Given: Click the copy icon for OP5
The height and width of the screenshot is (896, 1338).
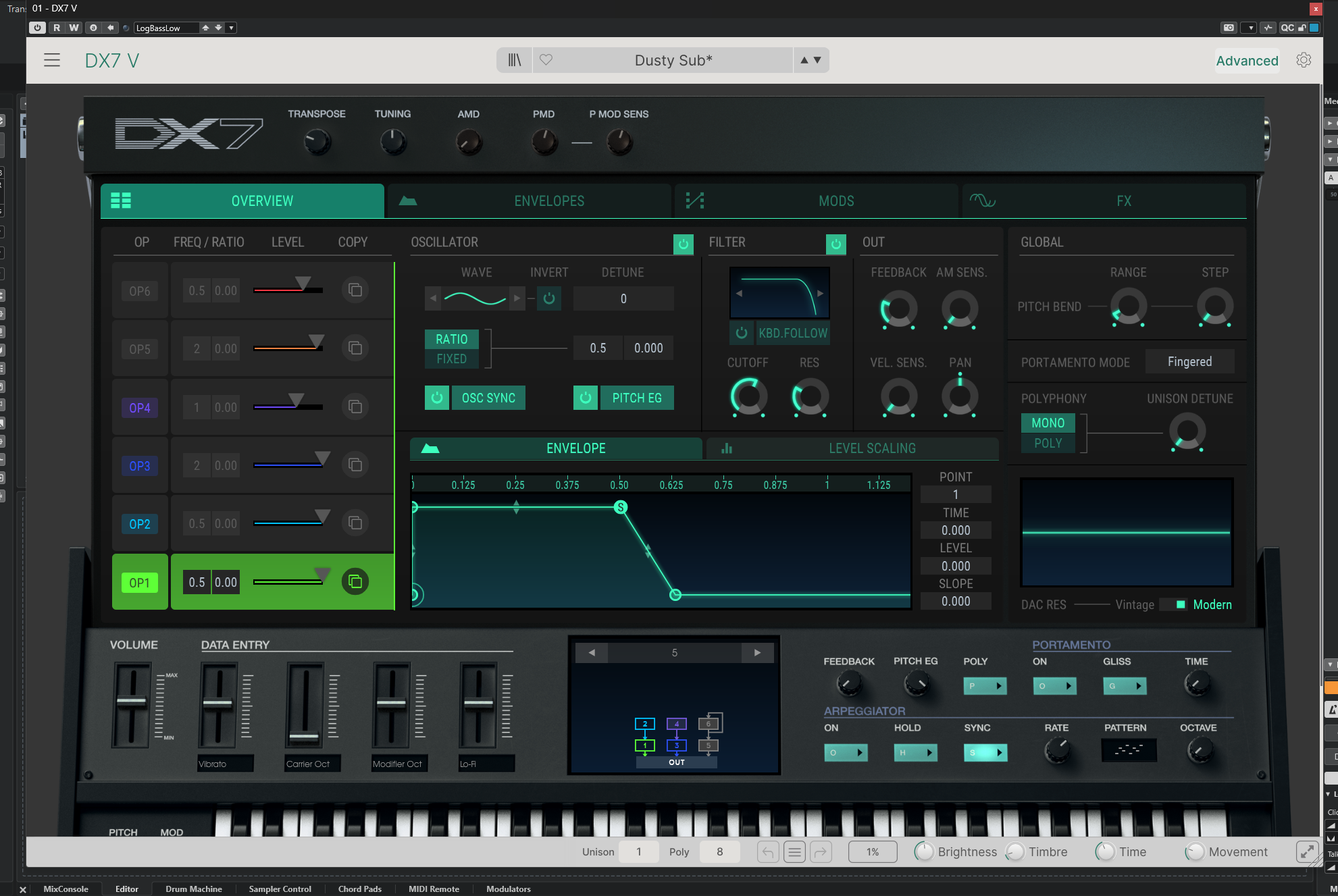Looking at the screenshot, I should tap(355, 348).
